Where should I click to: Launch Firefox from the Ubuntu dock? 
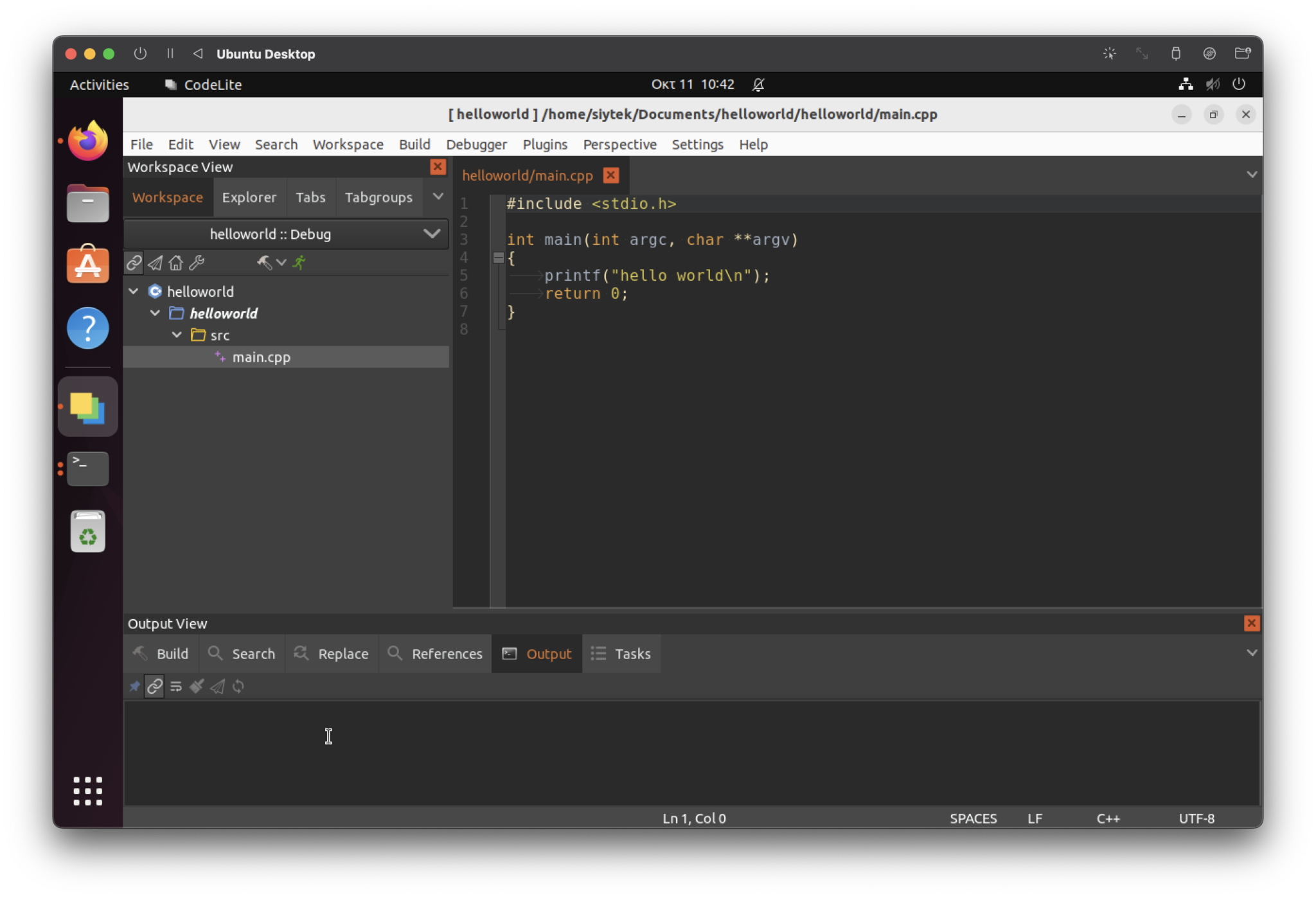click(88, 141)
